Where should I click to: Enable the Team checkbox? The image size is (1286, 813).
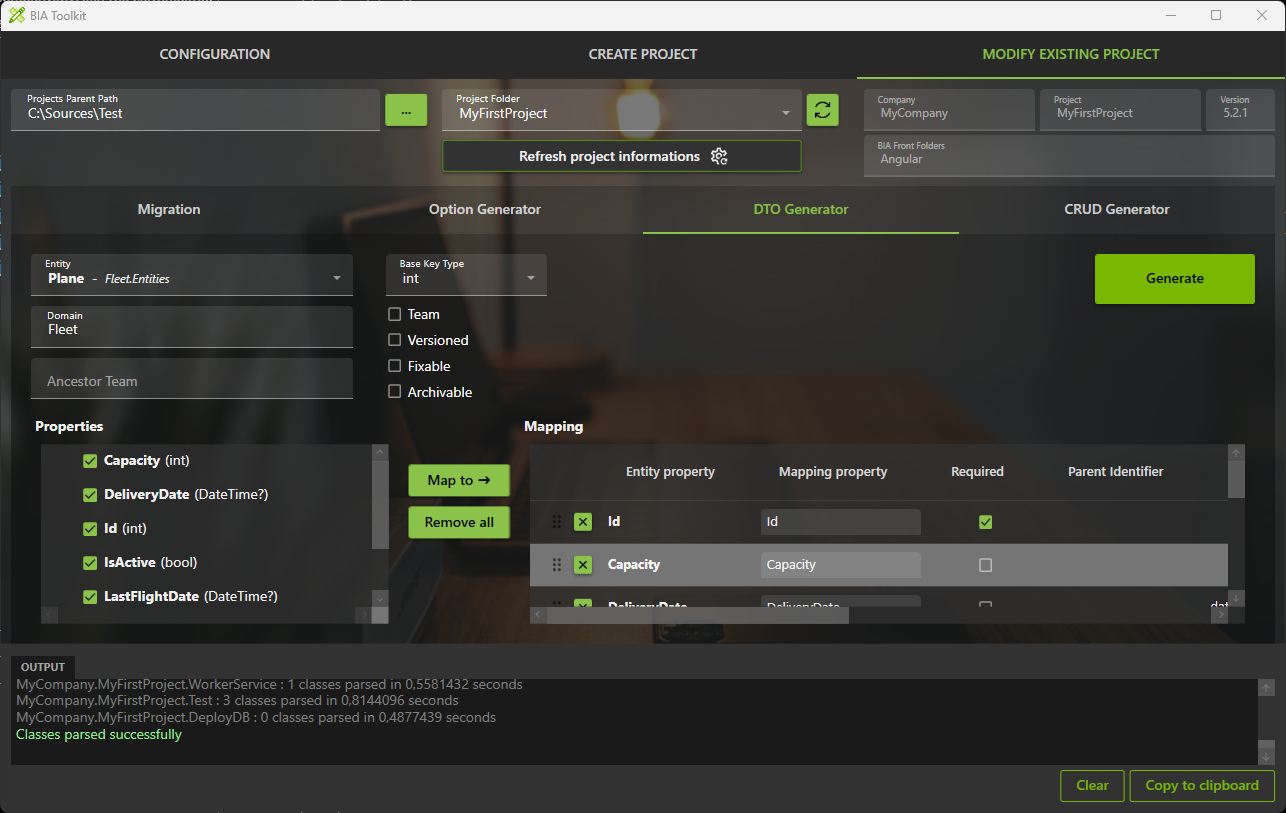point(394,314)
